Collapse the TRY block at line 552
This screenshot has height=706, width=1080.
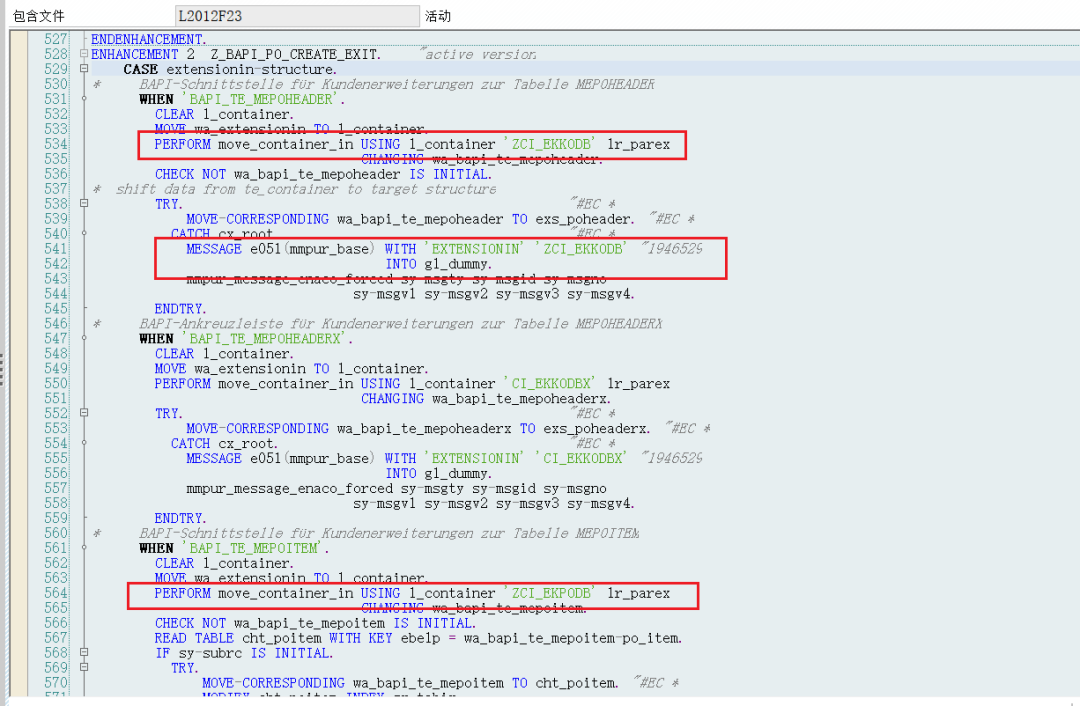(84, 413)
